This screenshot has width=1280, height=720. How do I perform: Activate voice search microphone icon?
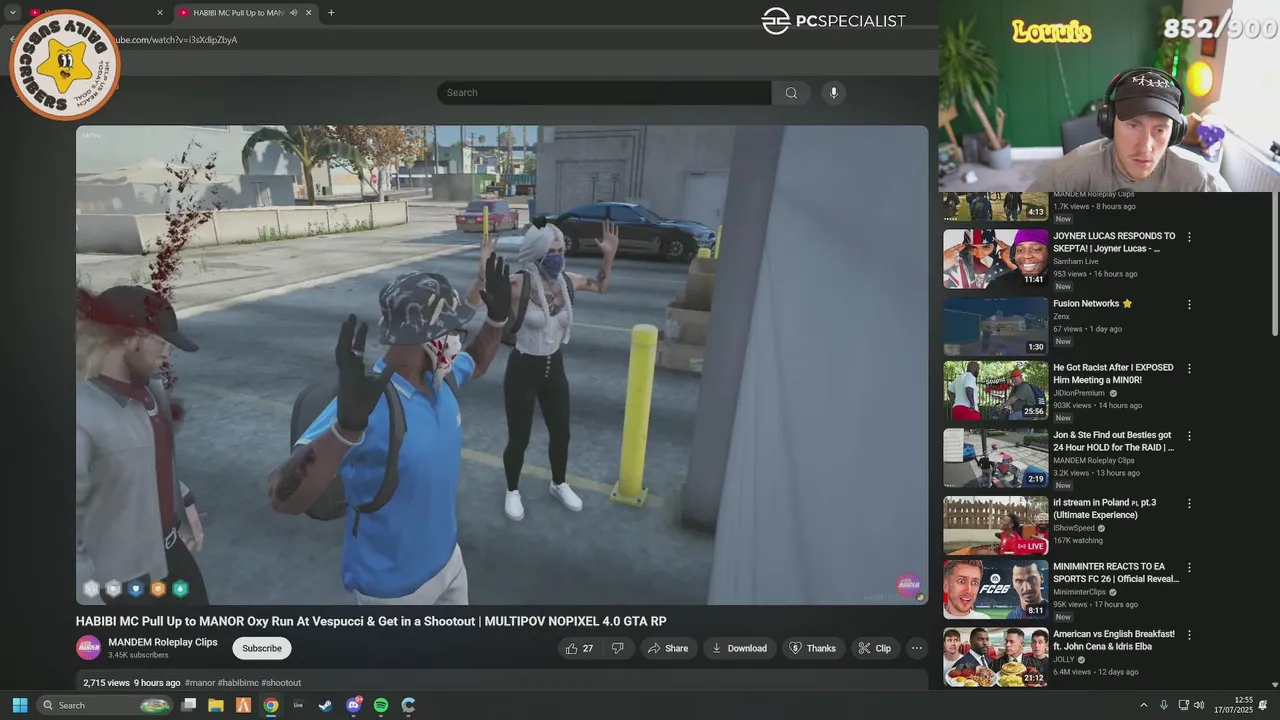coord(834,93)
